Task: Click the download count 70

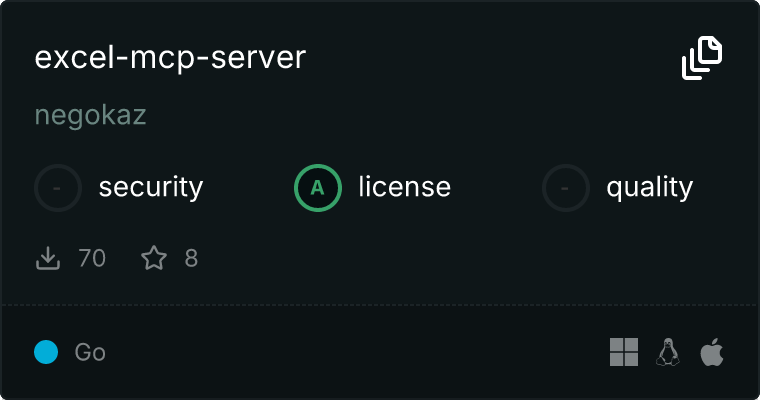Action: click(x=92, y=259)
